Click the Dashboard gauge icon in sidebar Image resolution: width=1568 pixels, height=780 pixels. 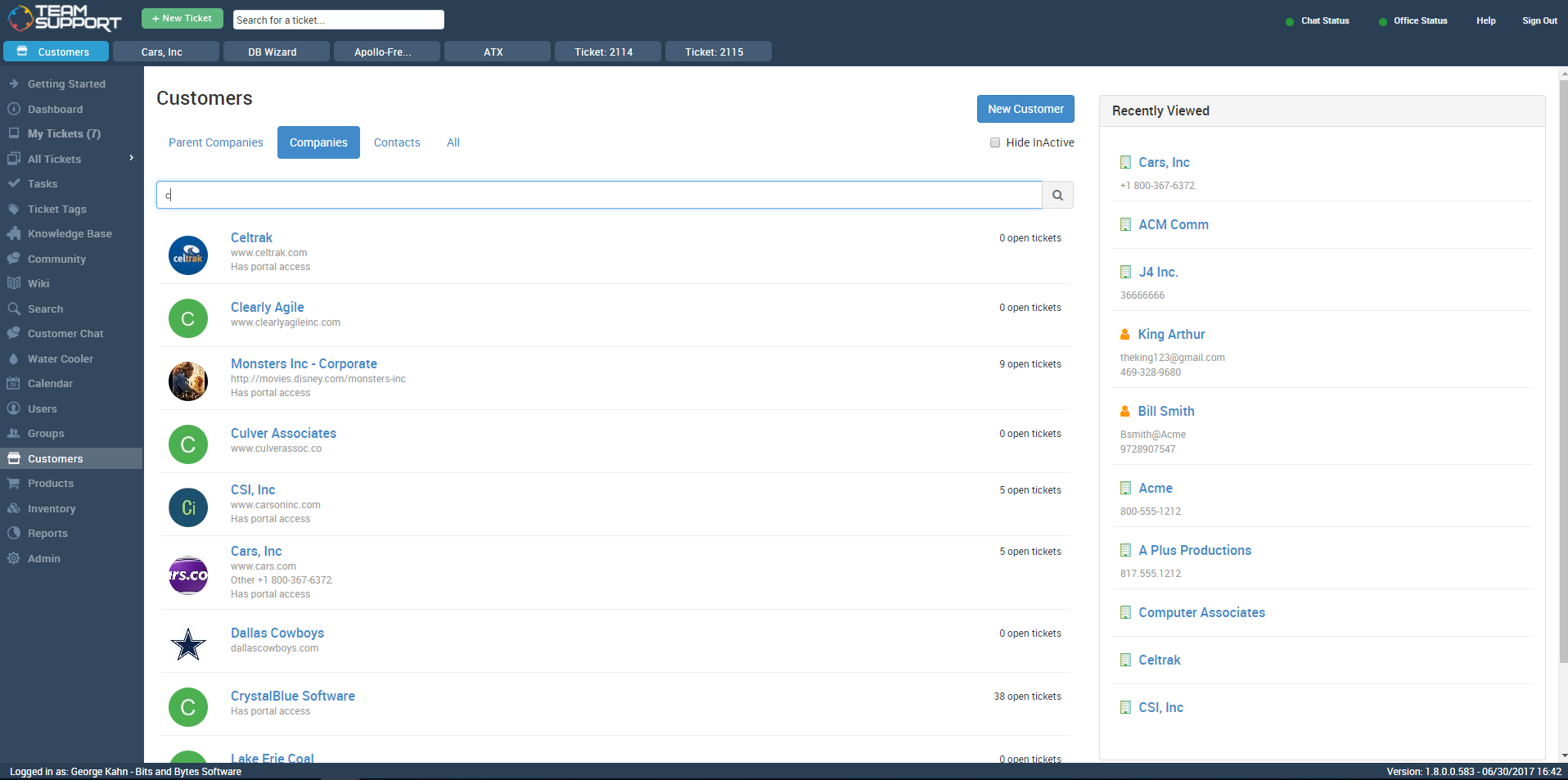pyautogui.click(x=14, y=109)
